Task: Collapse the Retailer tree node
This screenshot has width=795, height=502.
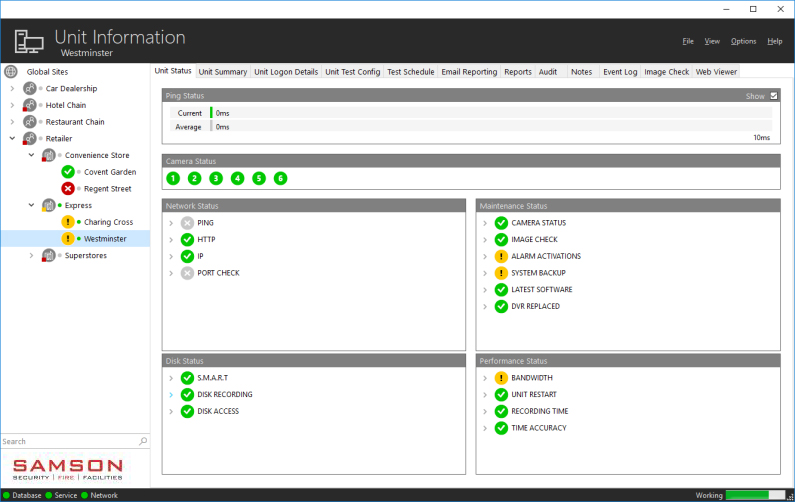Action: 12,139
